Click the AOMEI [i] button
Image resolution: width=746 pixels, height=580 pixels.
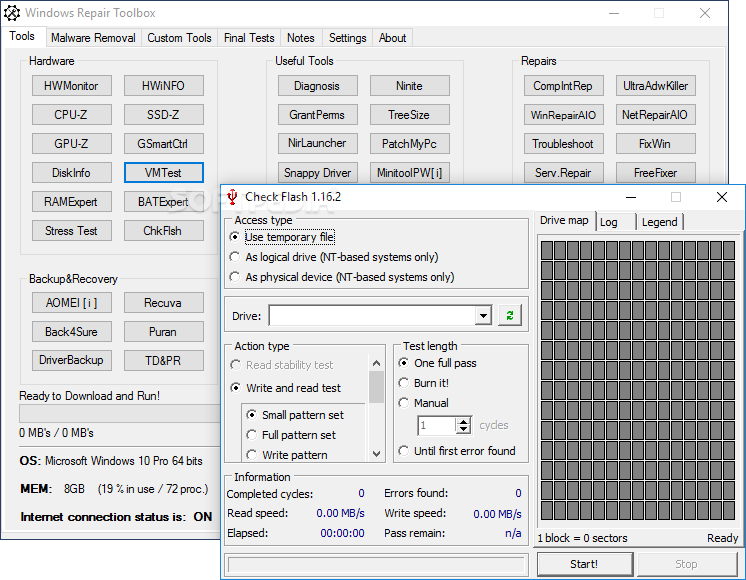point(72,303)
